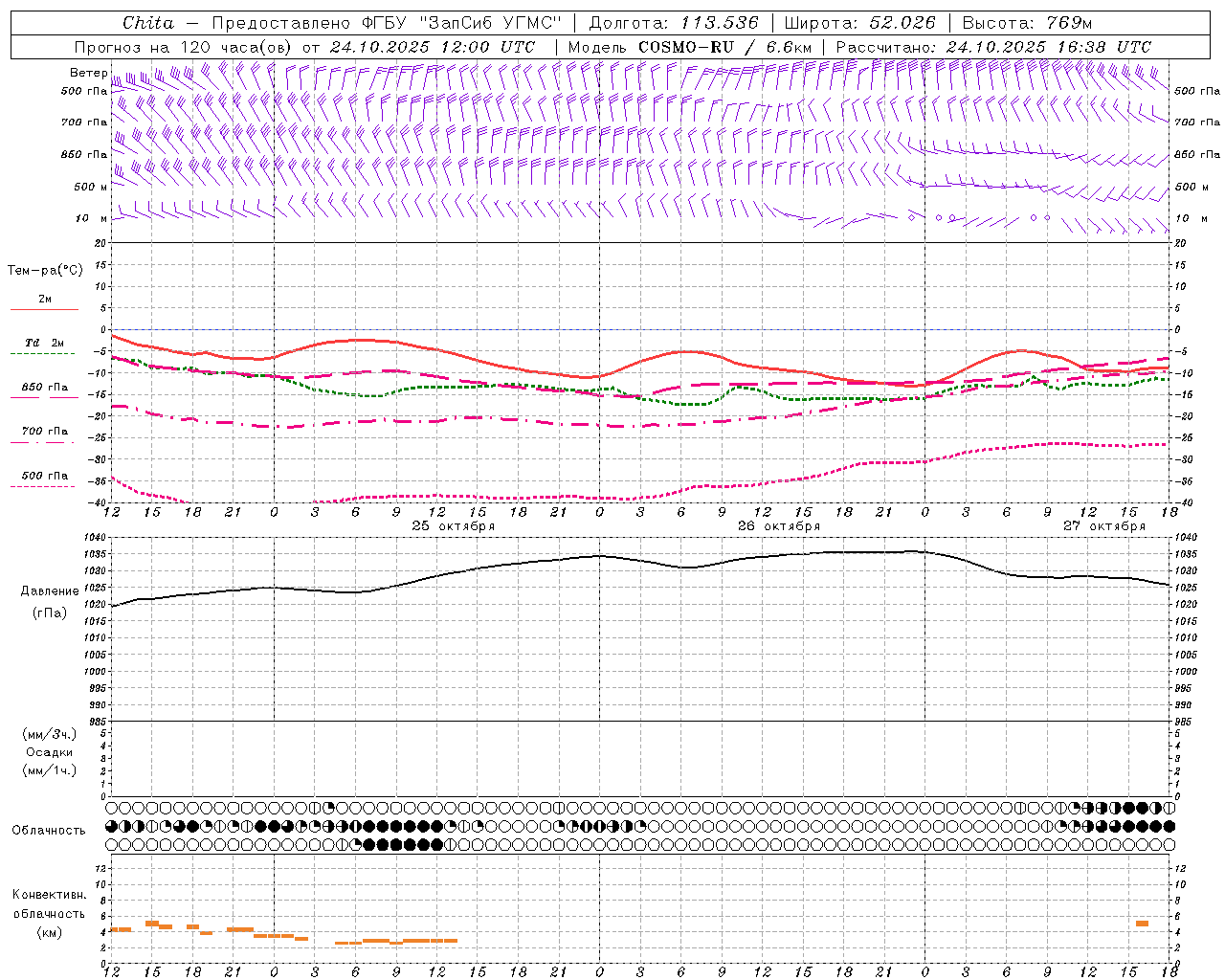
Task: Click 'Рассчитано: 24.10.2025 16:38 UTC' timestamp
Action: (x=993, y=47)
